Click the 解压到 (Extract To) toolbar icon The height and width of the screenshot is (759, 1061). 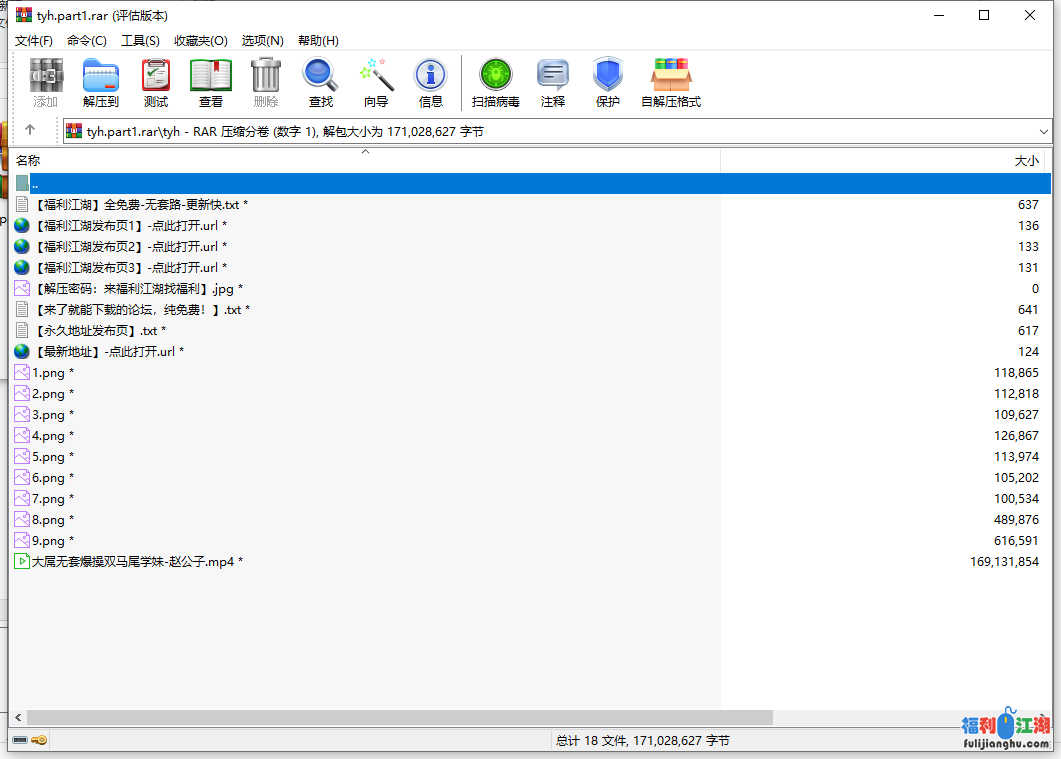pyautogui.click(x=100, y=82)
